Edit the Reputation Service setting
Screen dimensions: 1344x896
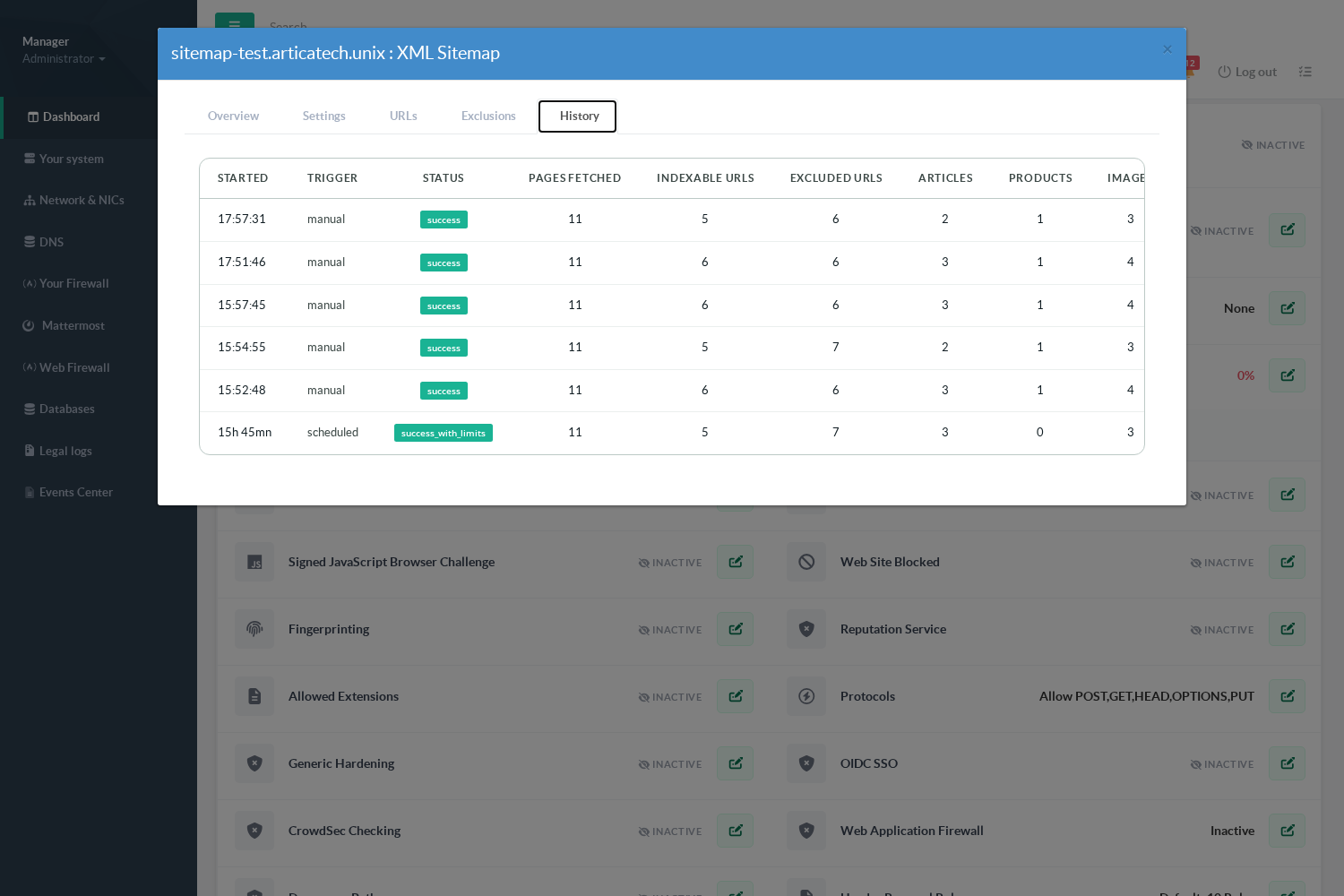point(1288,629)
